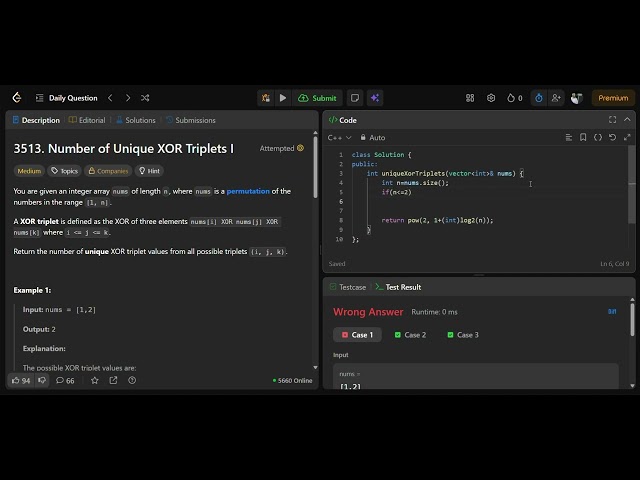Switch to the Test Result tab
Viewport: 640px width, 480px height.
398,287
